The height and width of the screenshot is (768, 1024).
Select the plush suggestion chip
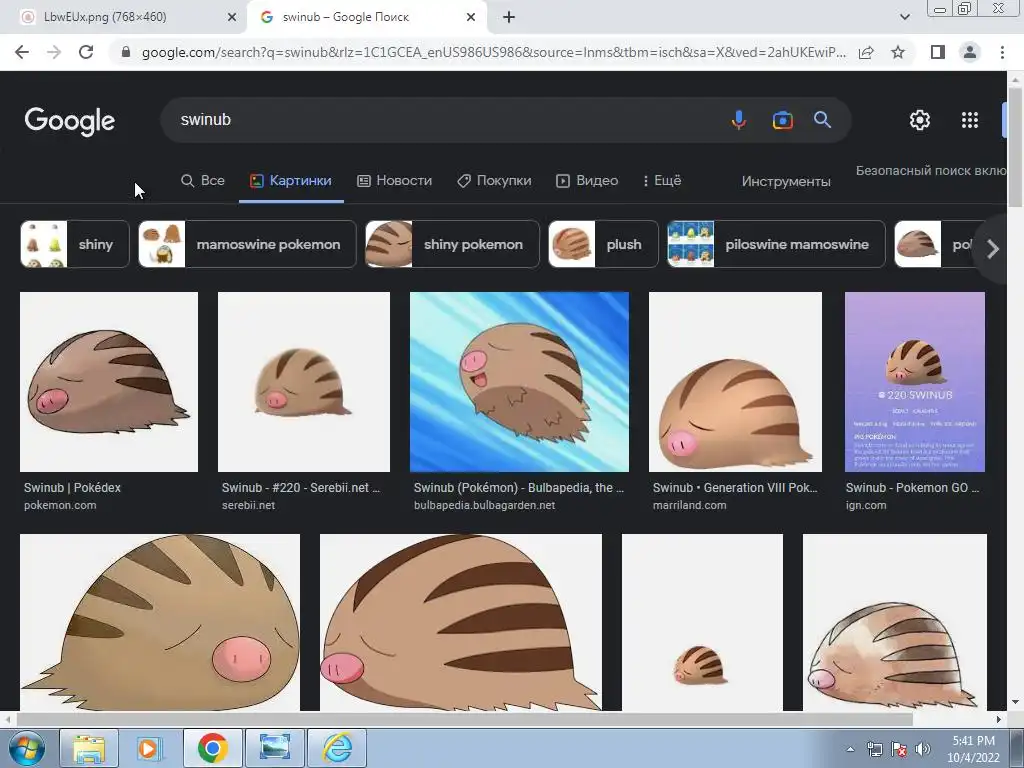pos(603,244)
